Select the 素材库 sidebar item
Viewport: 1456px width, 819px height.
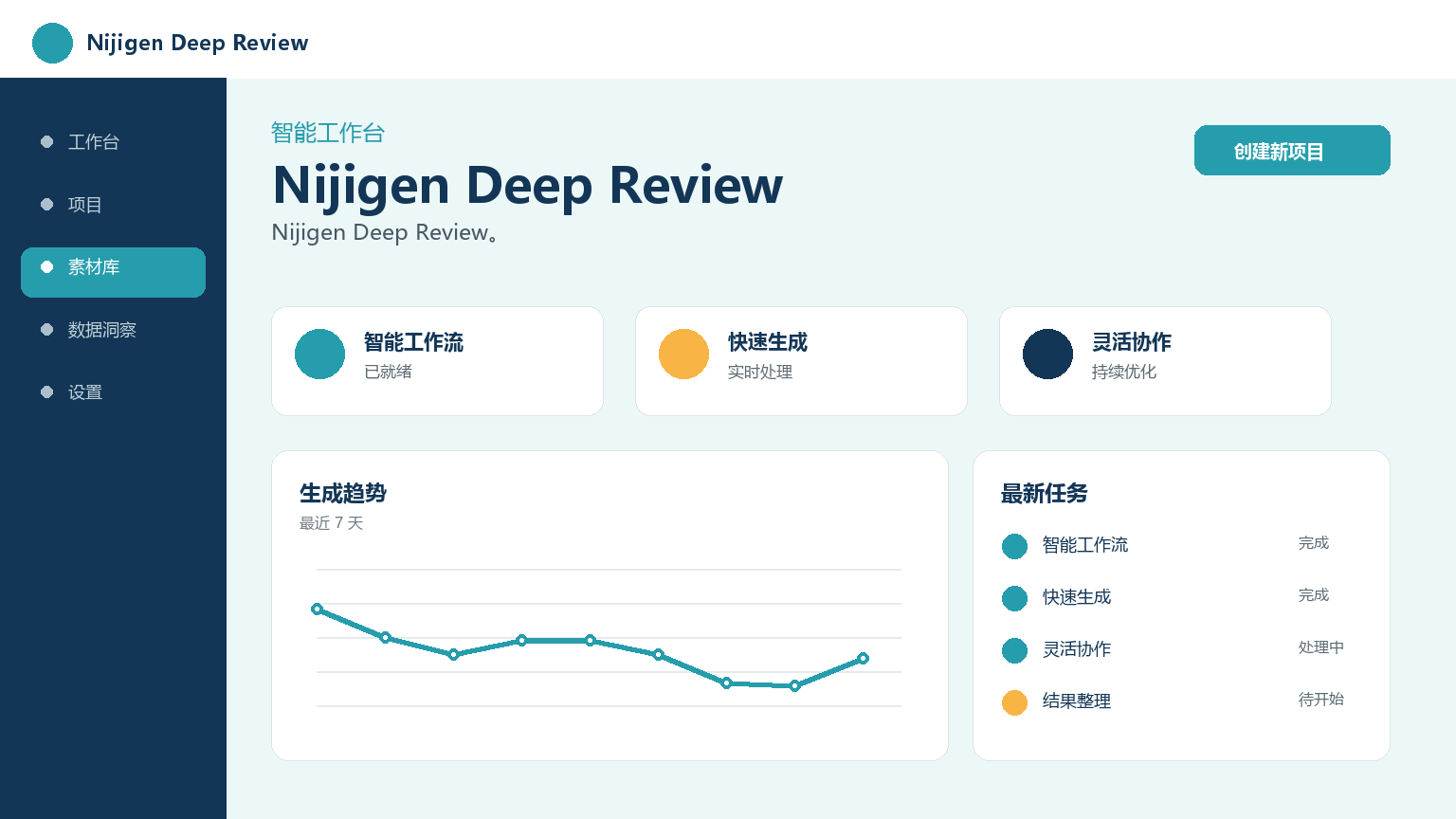click(x=113, y=272)
